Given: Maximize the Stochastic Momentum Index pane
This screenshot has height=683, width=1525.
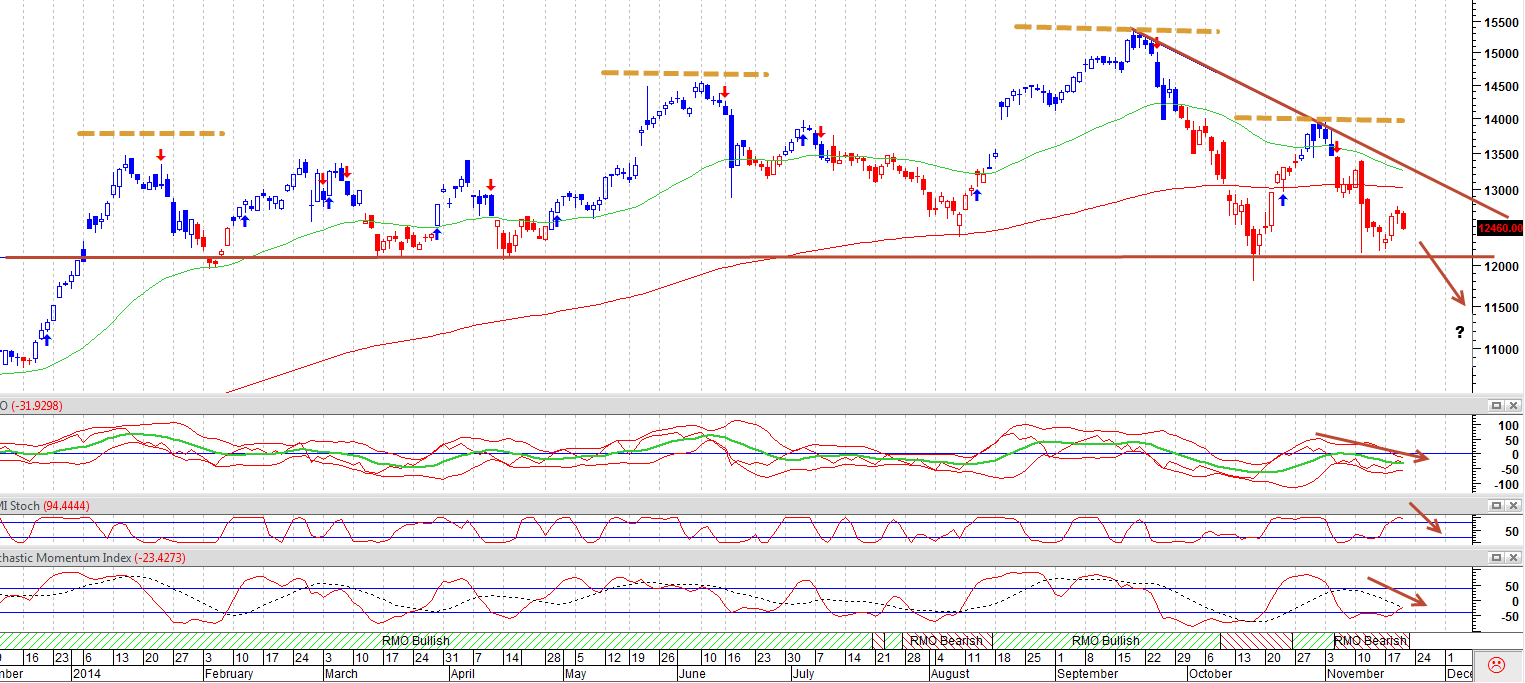Looking at the screenshot, I should tap(1496, 557).
